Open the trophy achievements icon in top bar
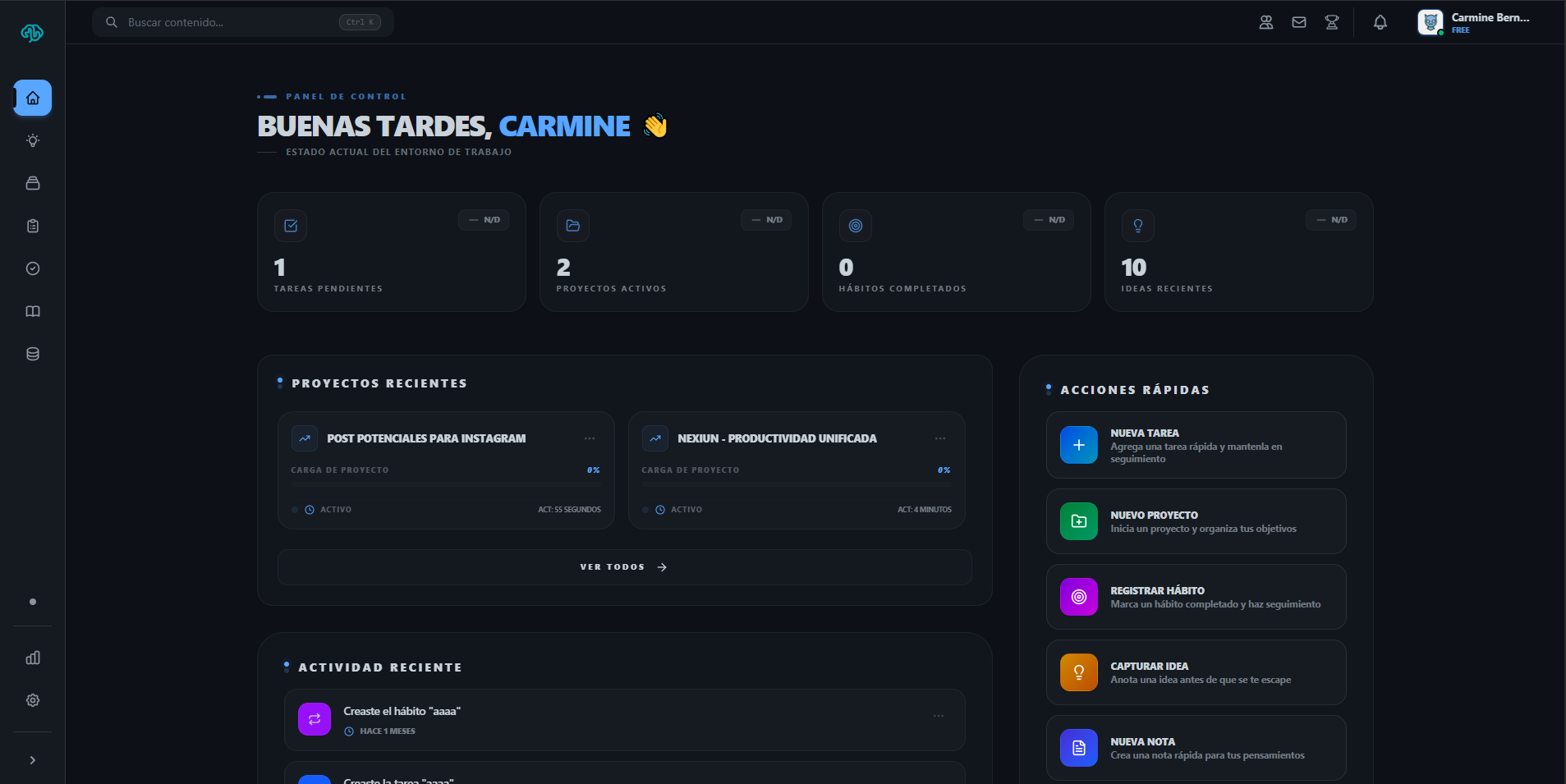1566x784 pixels. tap(1331, 22)
